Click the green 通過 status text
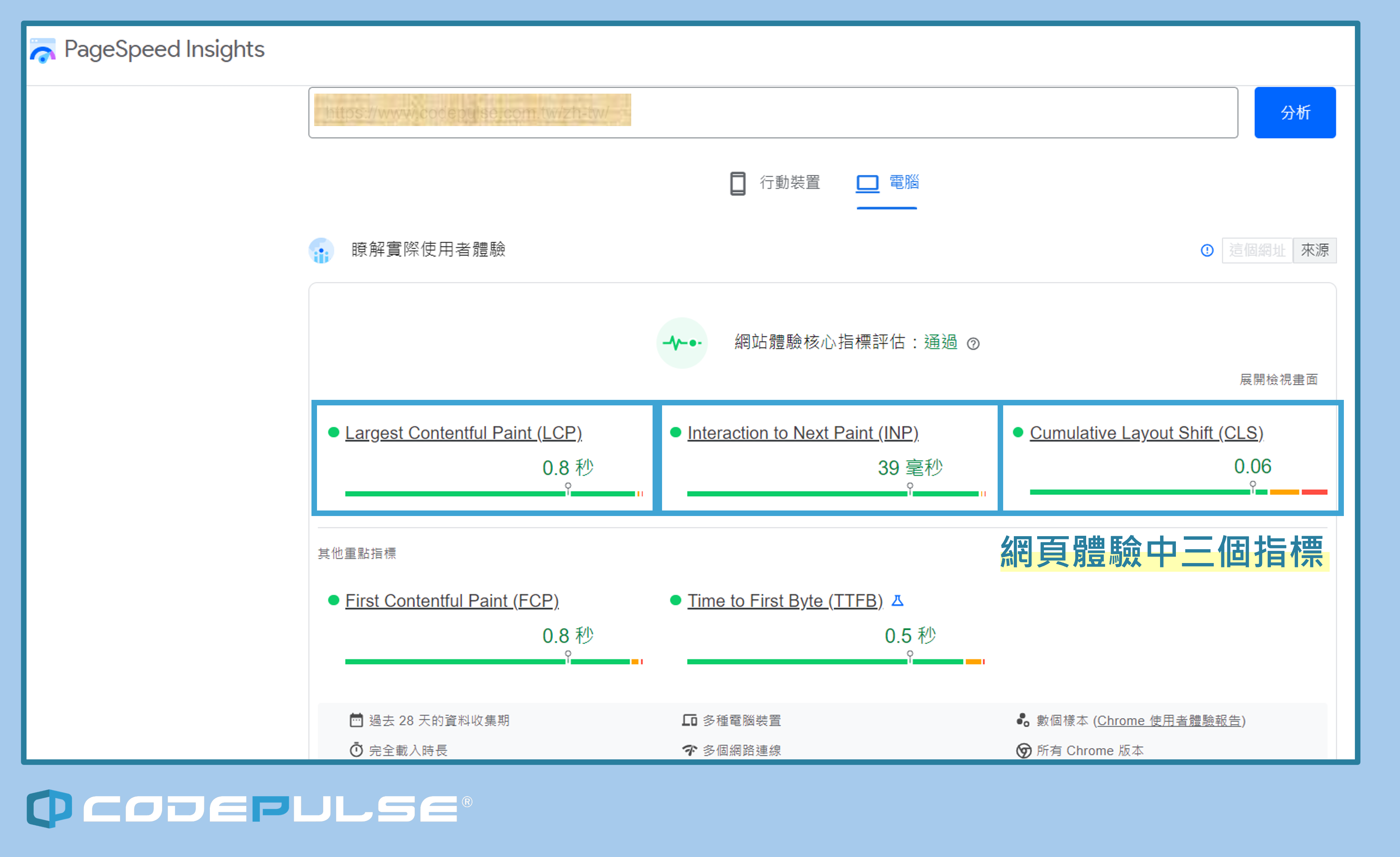 pos(940,342)
